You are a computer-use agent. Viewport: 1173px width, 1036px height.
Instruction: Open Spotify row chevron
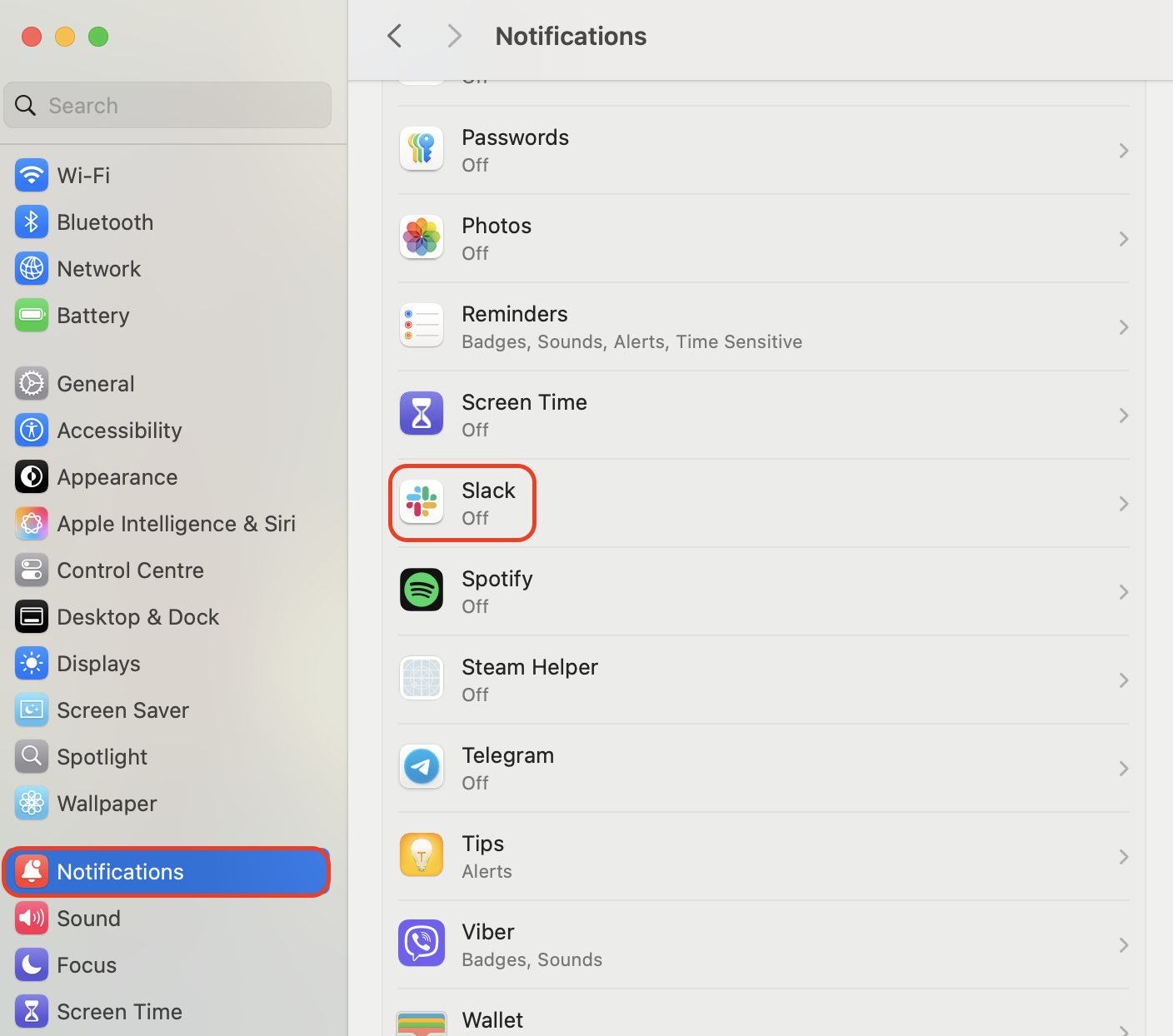(1124, 592)
